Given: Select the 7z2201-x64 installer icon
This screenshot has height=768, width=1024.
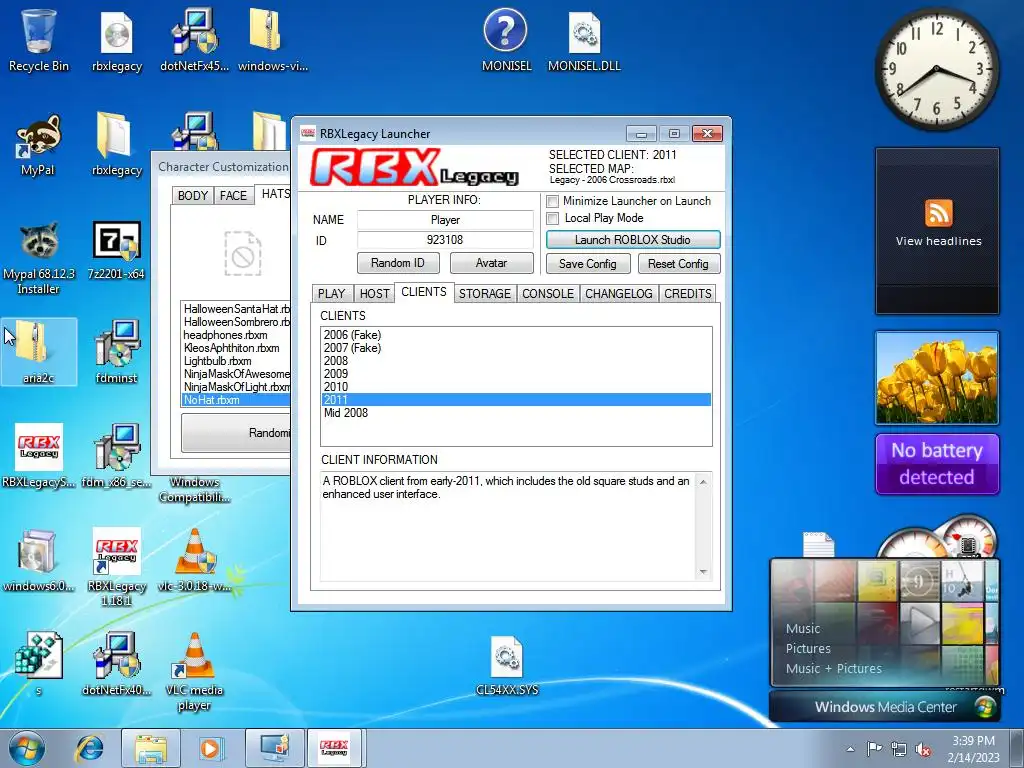Looking at the screenshot, I should pos(116,251).
